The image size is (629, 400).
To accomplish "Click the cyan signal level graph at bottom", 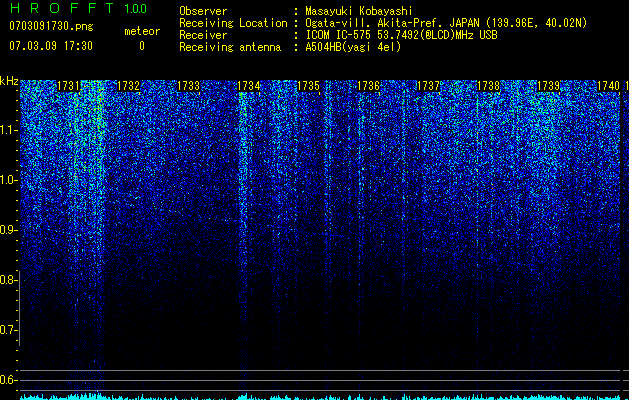I will click(x=321, y=396).
